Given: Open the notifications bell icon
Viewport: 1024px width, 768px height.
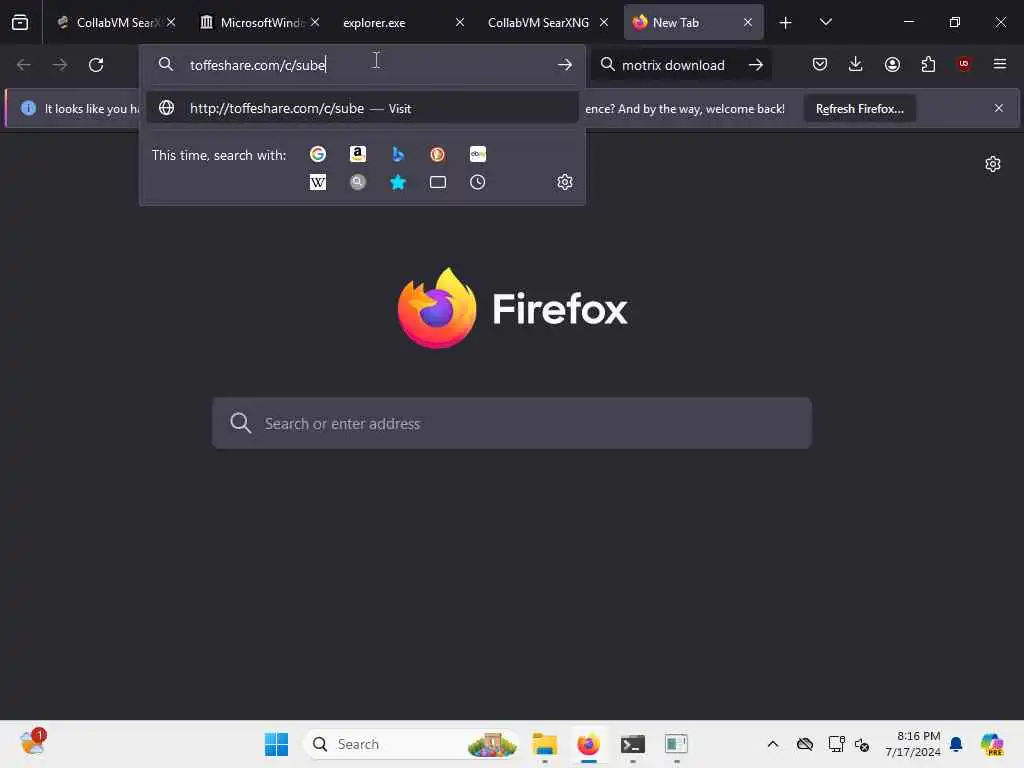Looking at the screenshot, I should [x=956, y=744].
